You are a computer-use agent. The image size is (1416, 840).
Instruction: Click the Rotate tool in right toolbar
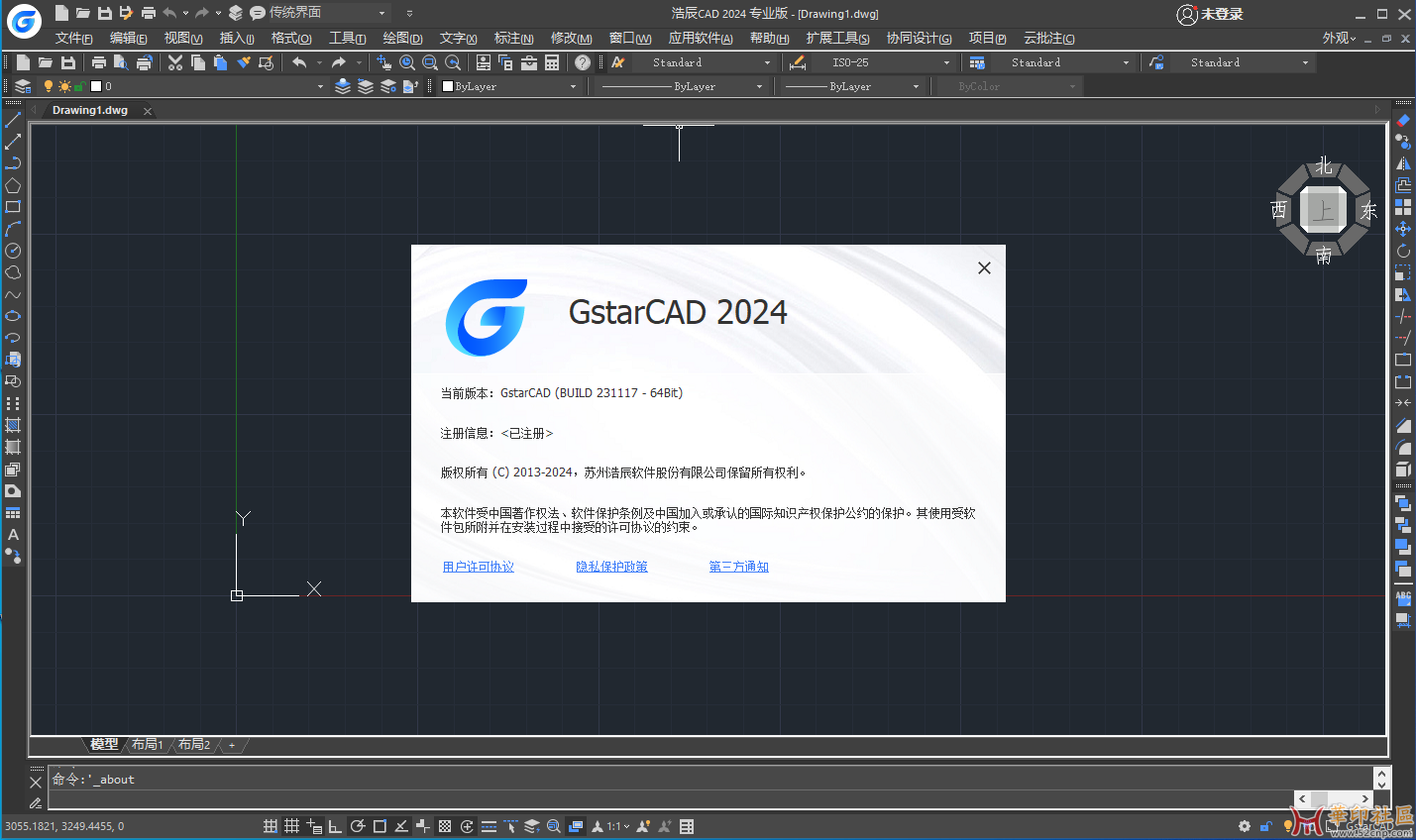[1403, 251]
